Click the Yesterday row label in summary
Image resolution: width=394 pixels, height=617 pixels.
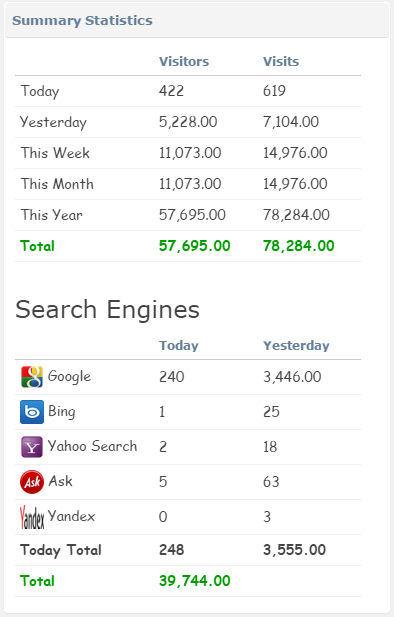click(53, 122)
